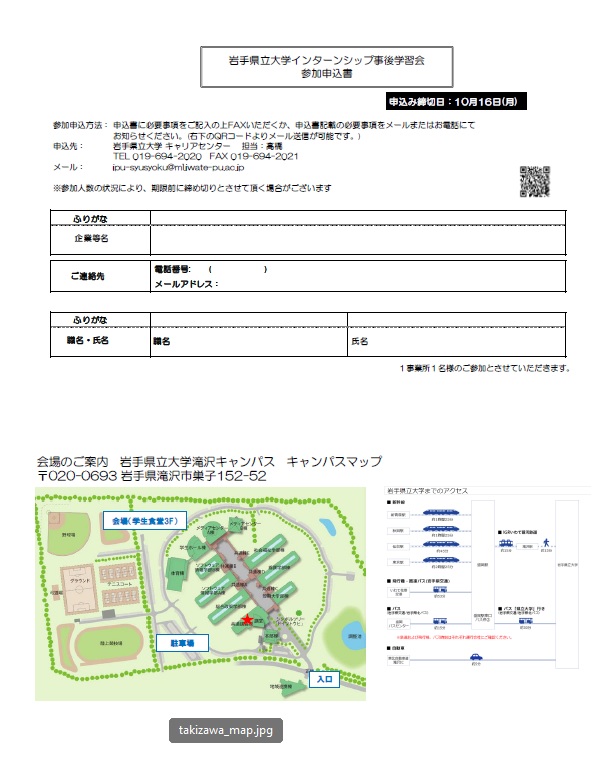Click the first ふりがな input field for company
Image resolution: width=615 pixels, height=769 pixels.
[x=358, y=218]
